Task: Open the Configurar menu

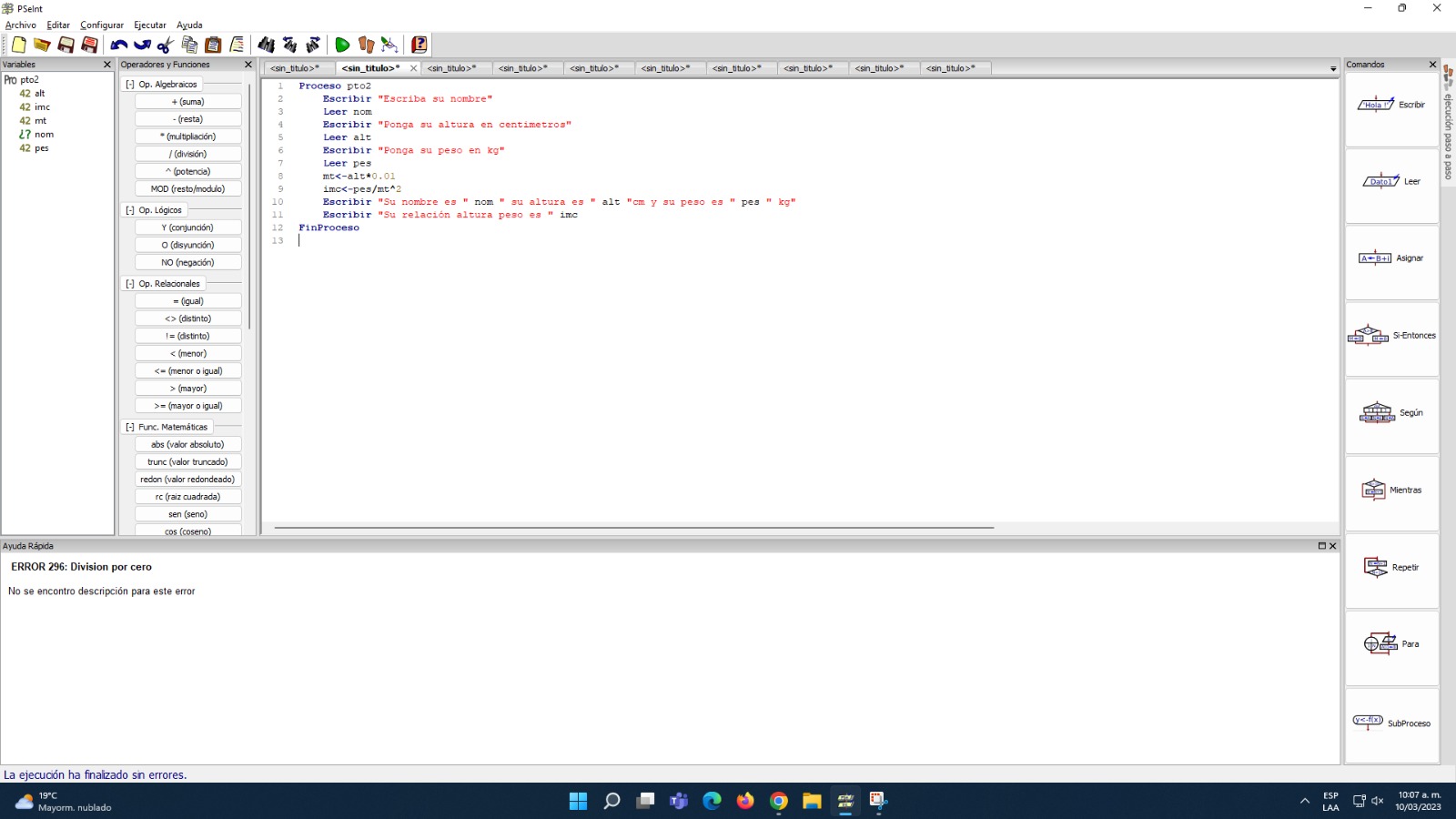Action: 102,25
